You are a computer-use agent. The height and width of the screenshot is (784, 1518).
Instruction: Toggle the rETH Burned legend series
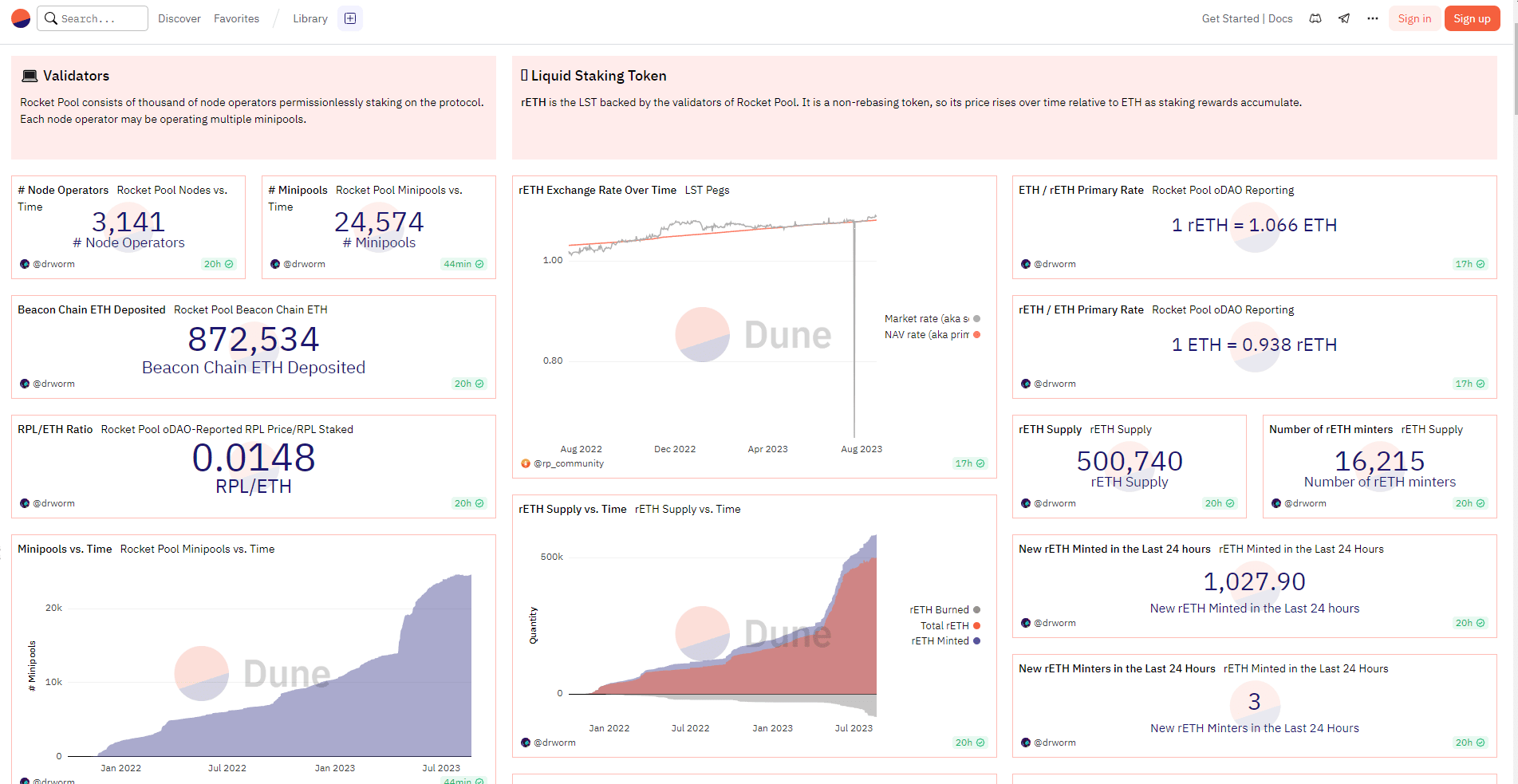pyautogui.click(x=945, y=610)
